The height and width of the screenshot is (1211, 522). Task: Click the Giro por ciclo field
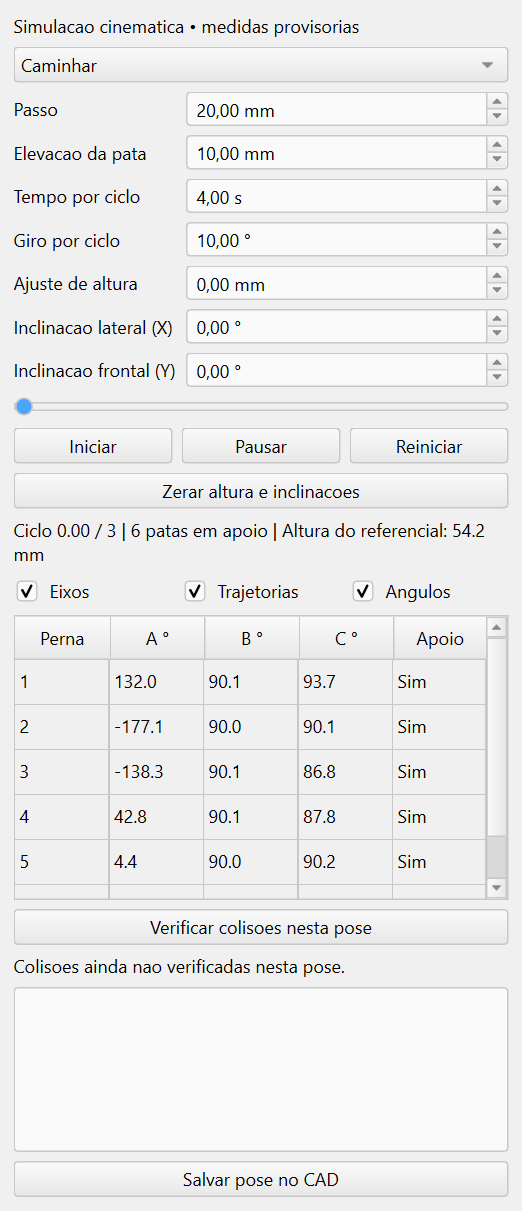[337, 241]
